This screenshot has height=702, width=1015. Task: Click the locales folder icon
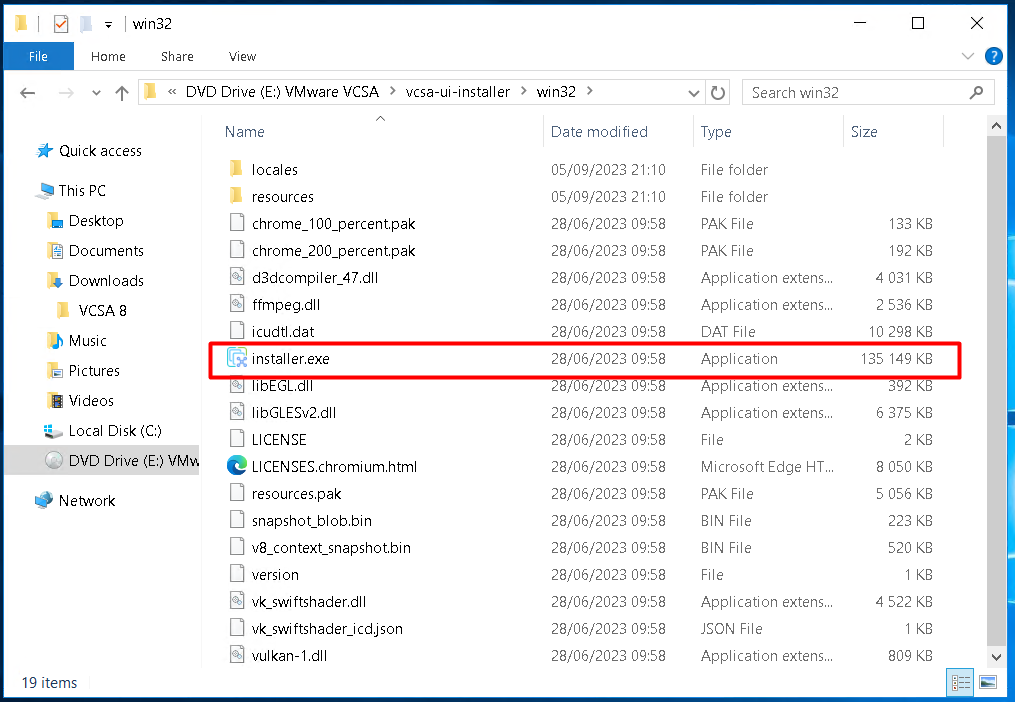[x=237, y=169]
